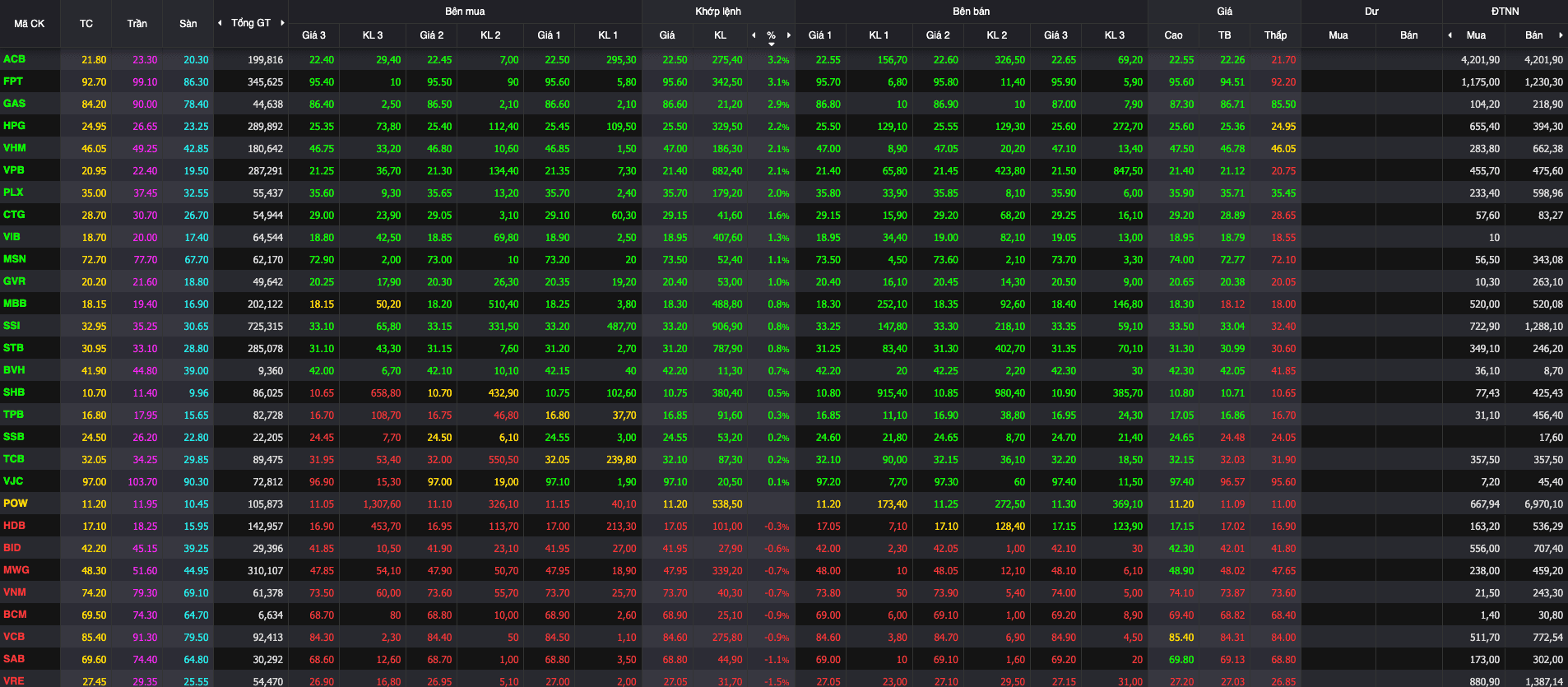This screenshot has width=1568, height=687.
Task: Select the VIB ticker
Action: pyautogui.click(x=12, y=237)
